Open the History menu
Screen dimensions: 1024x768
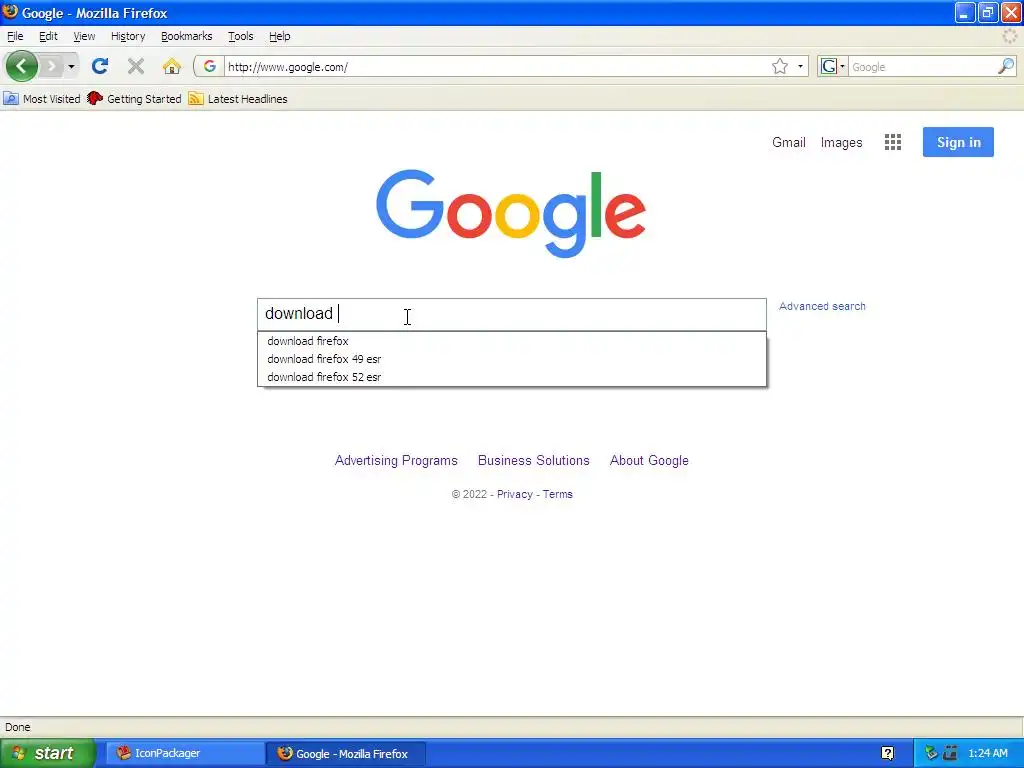(128, 37)
